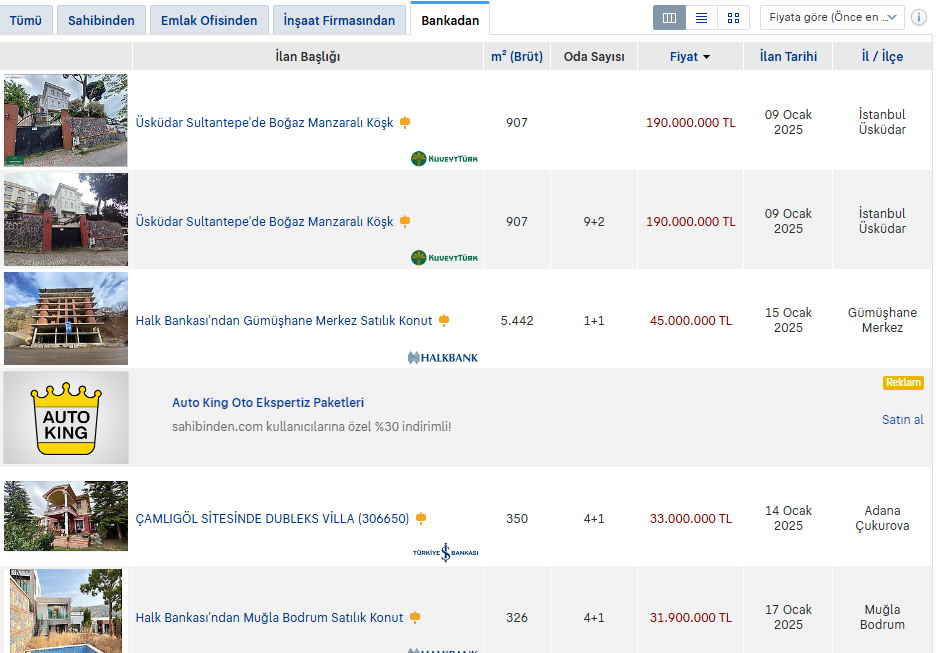This screenshot has height=653, width=938.
Task: Click the pin icon on Gümüşhane Merkez listing
Action: point(444,321)
